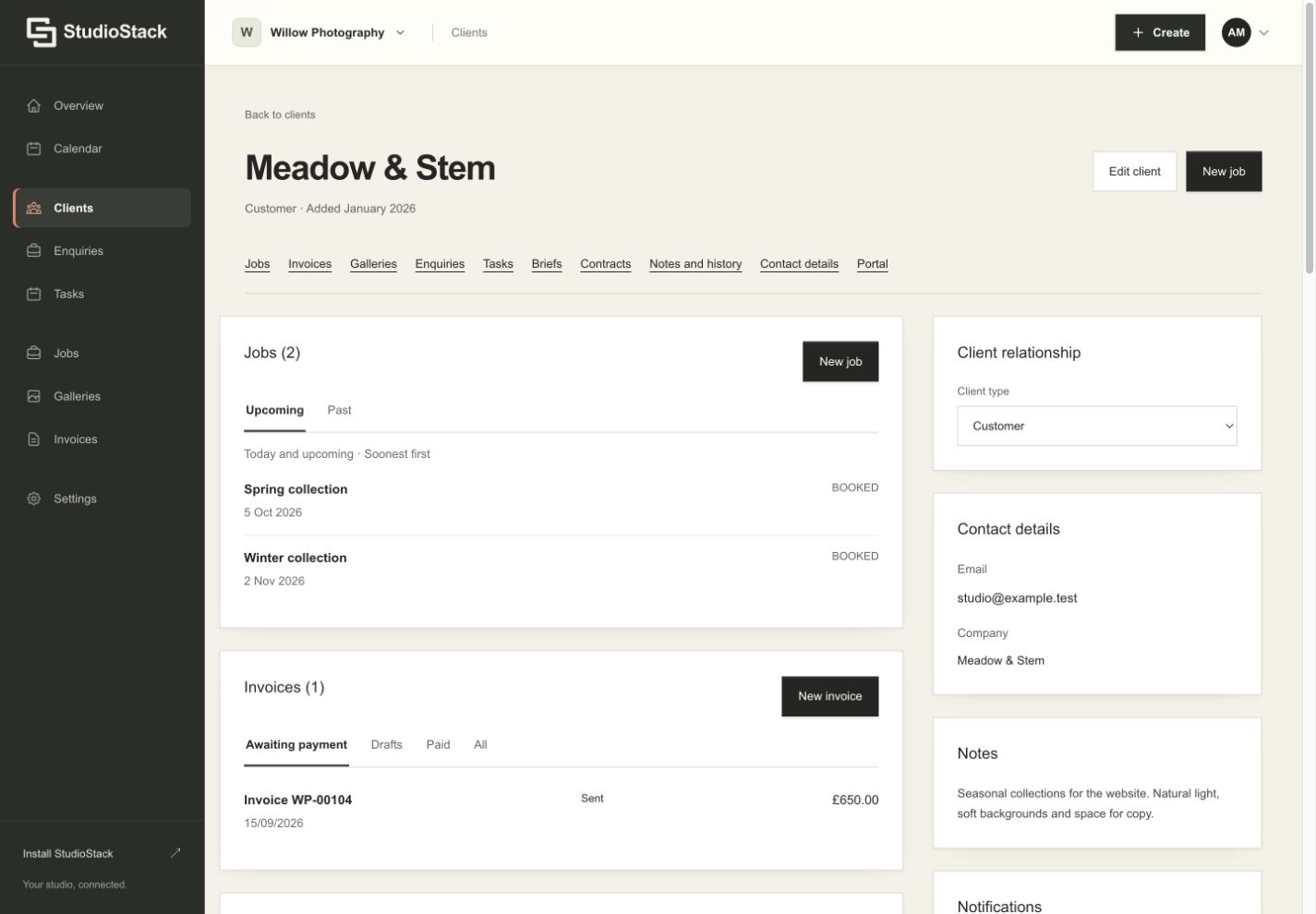The image size is (1316, 914).
Task: Jump to the Galleries section link
Action: [373, 264]
